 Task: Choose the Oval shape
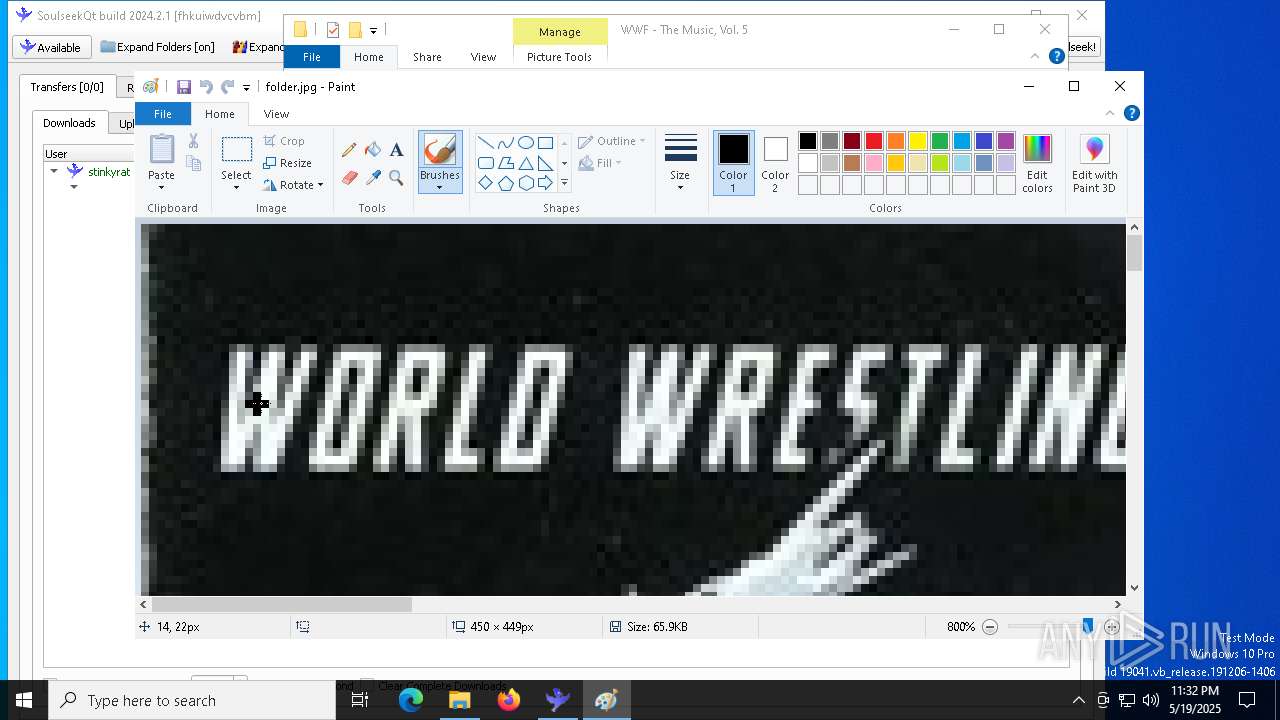525,142
